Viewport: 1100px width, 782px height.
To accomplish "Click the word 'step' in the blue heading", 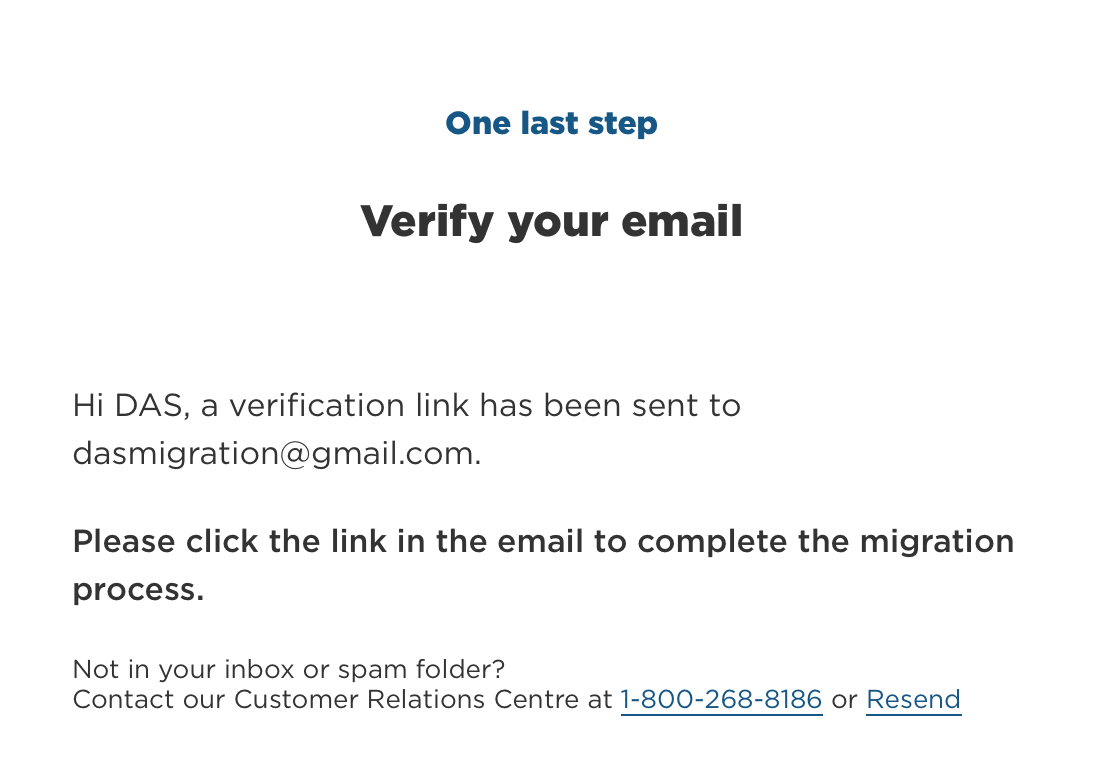I will (622, 123).
